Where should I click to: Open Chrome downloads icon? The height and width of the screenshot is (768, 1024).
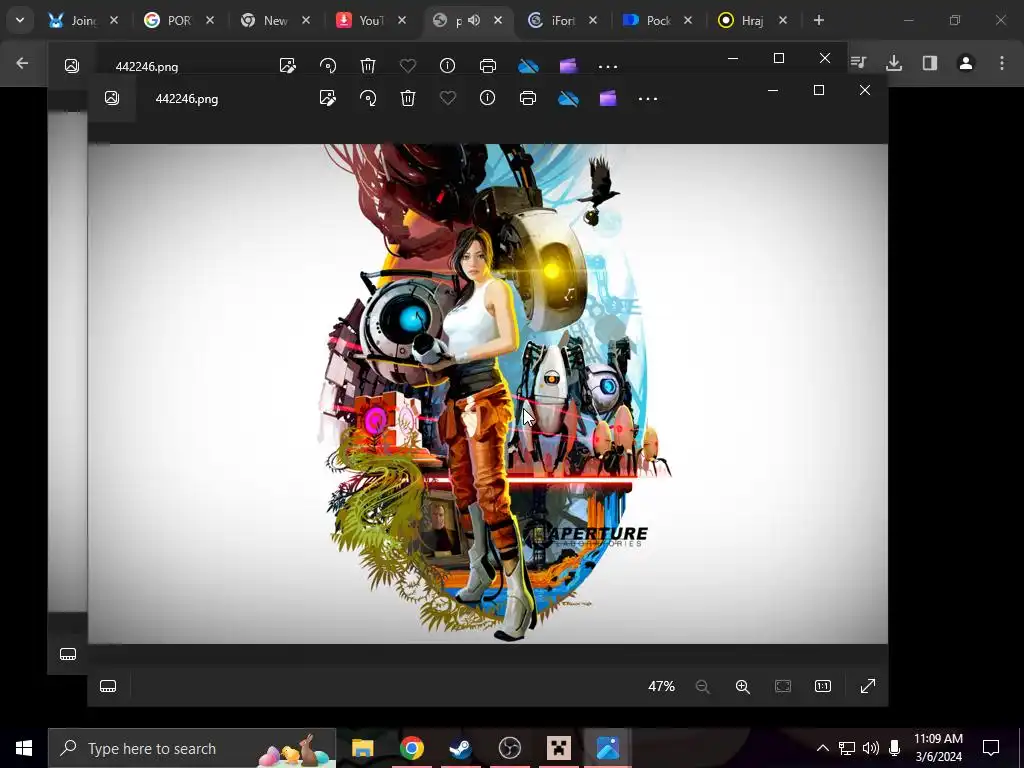pyautogui.click(x=894, y=63)
